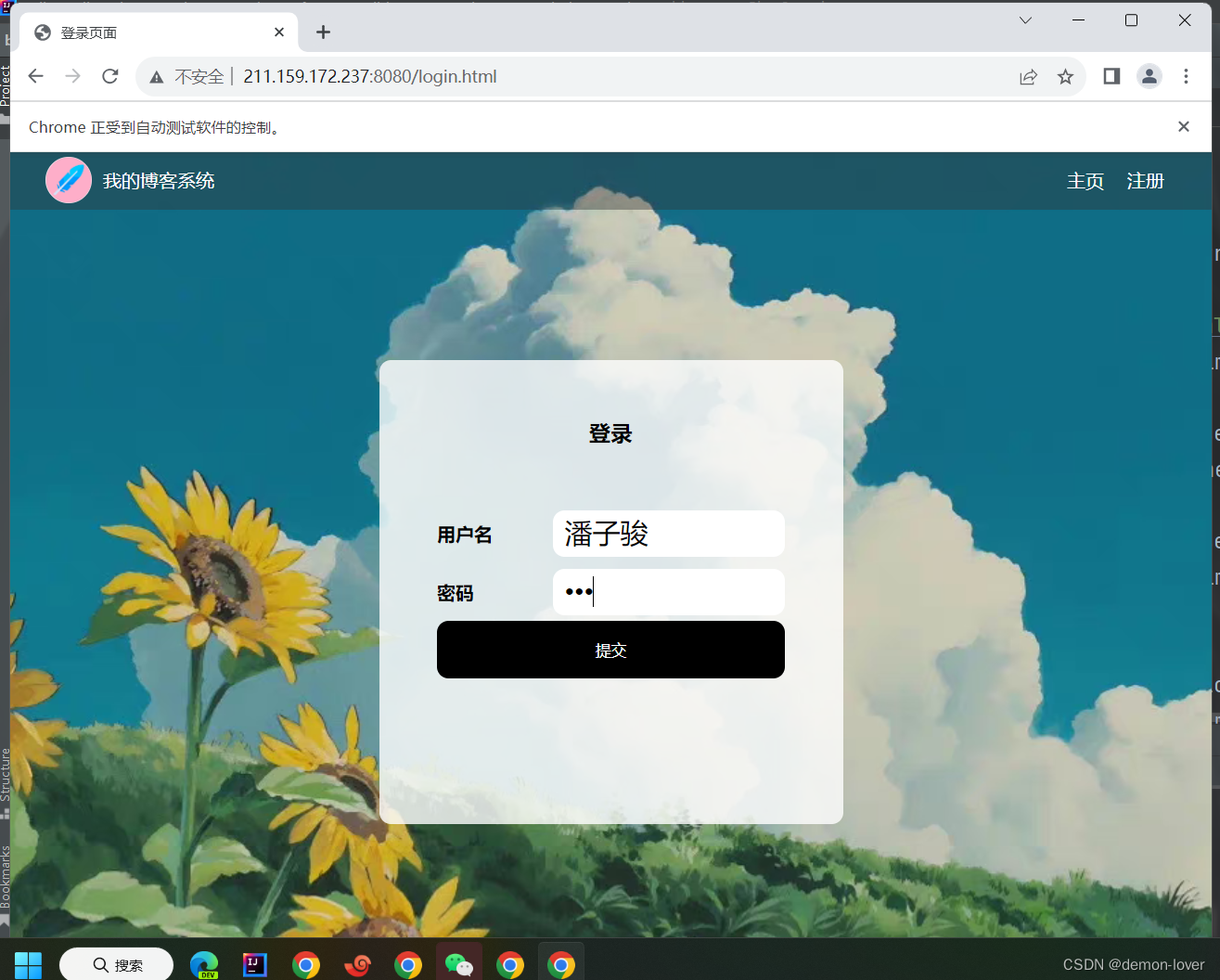Open Edge Dev from taskbar
This screenshot has width=1220, height=980.
[x=204, y=965]
